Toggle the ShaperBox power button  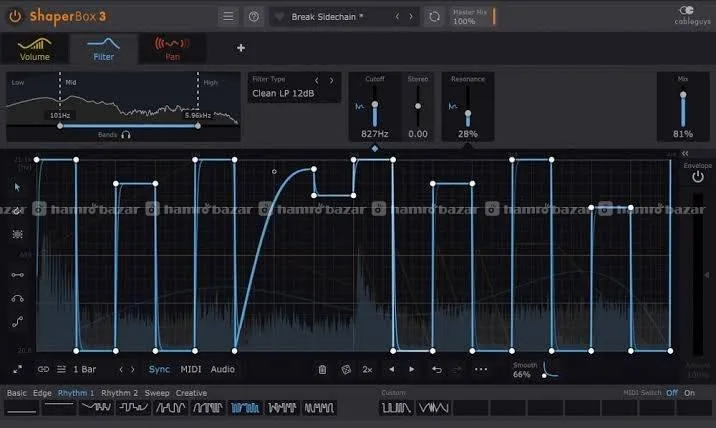click(15, 16)
